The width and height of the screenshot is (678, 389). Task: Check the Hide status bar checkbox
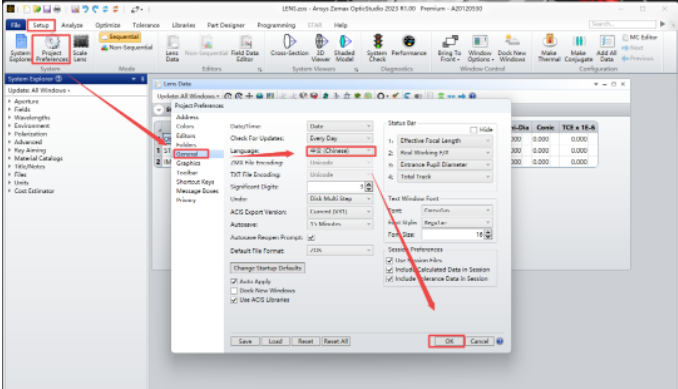pos(473,130)
